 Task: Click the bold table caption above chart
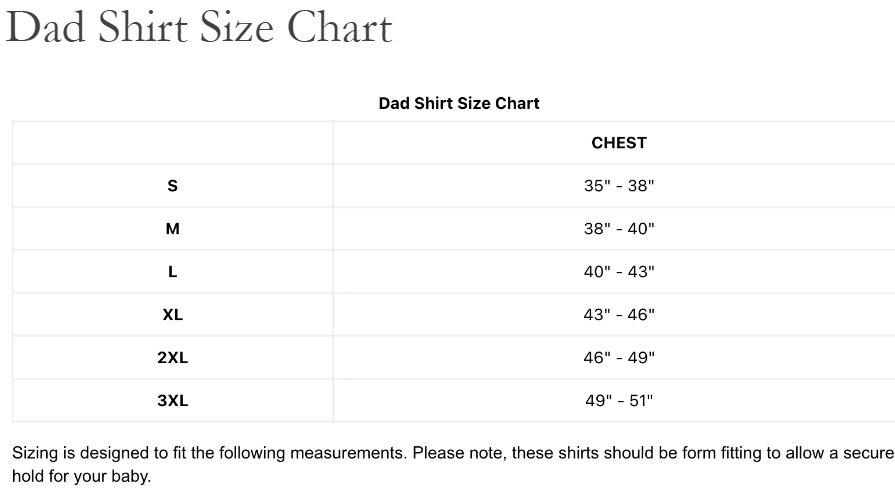click(459, 103)
